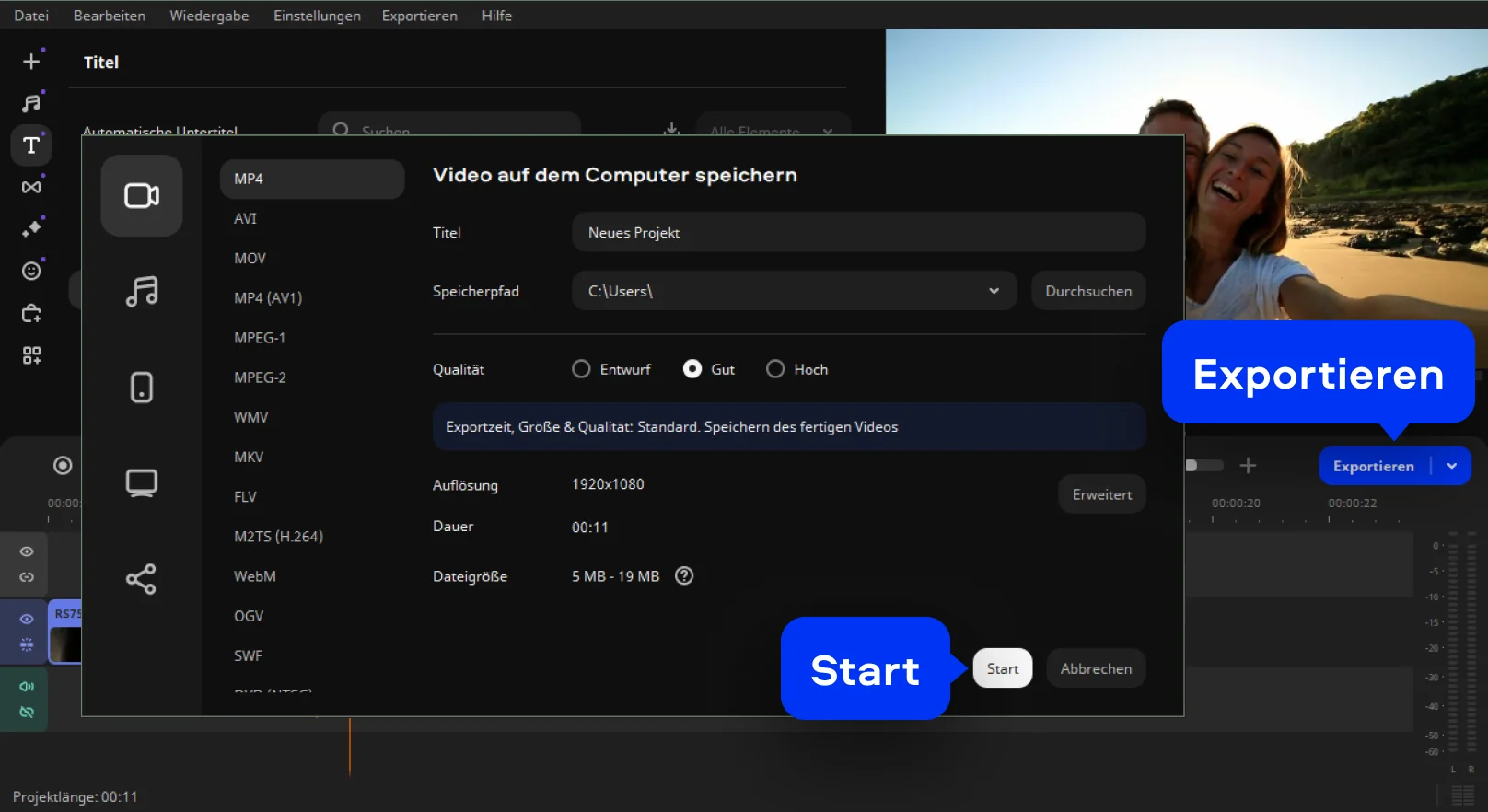Open the Einstellungen menu
The width and height of the screenshot is (1488, 812).
coord(317,16)
